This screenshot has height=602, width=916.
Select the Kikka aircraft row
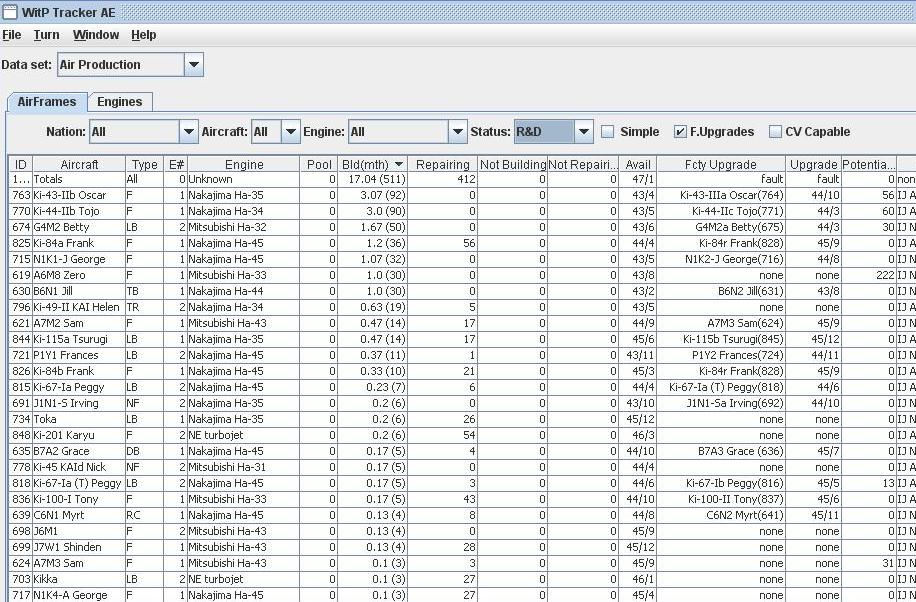point(462,579)
